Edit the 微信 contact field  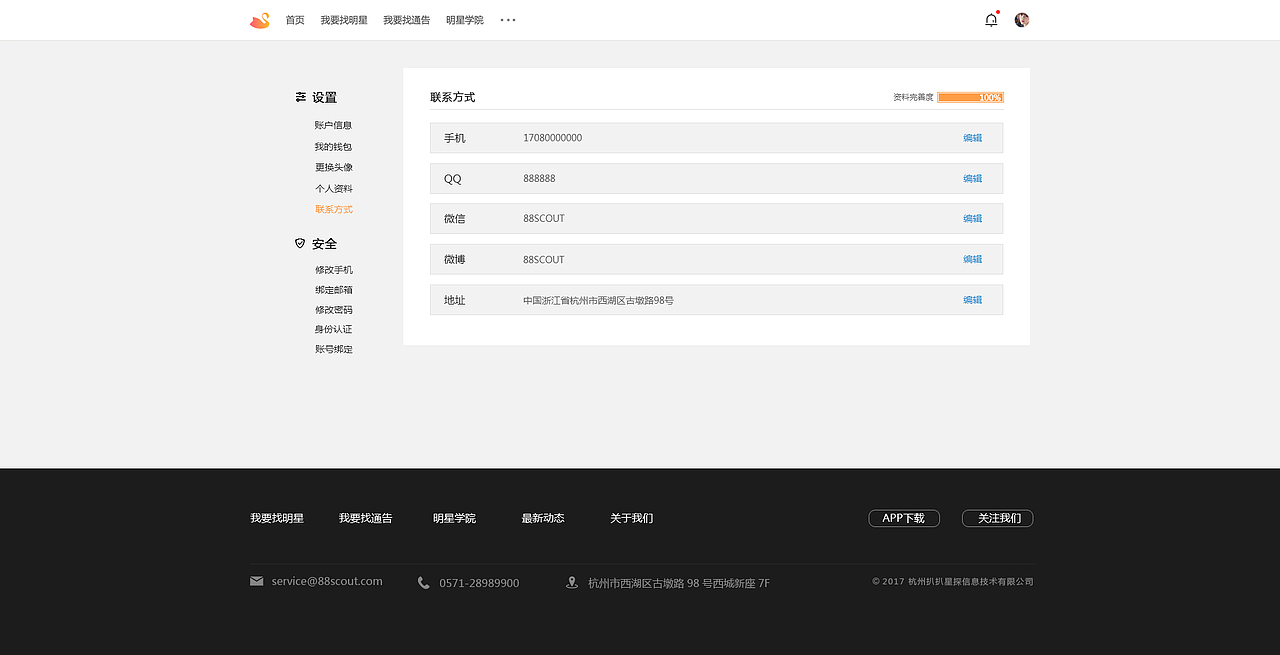click(971, 218)
